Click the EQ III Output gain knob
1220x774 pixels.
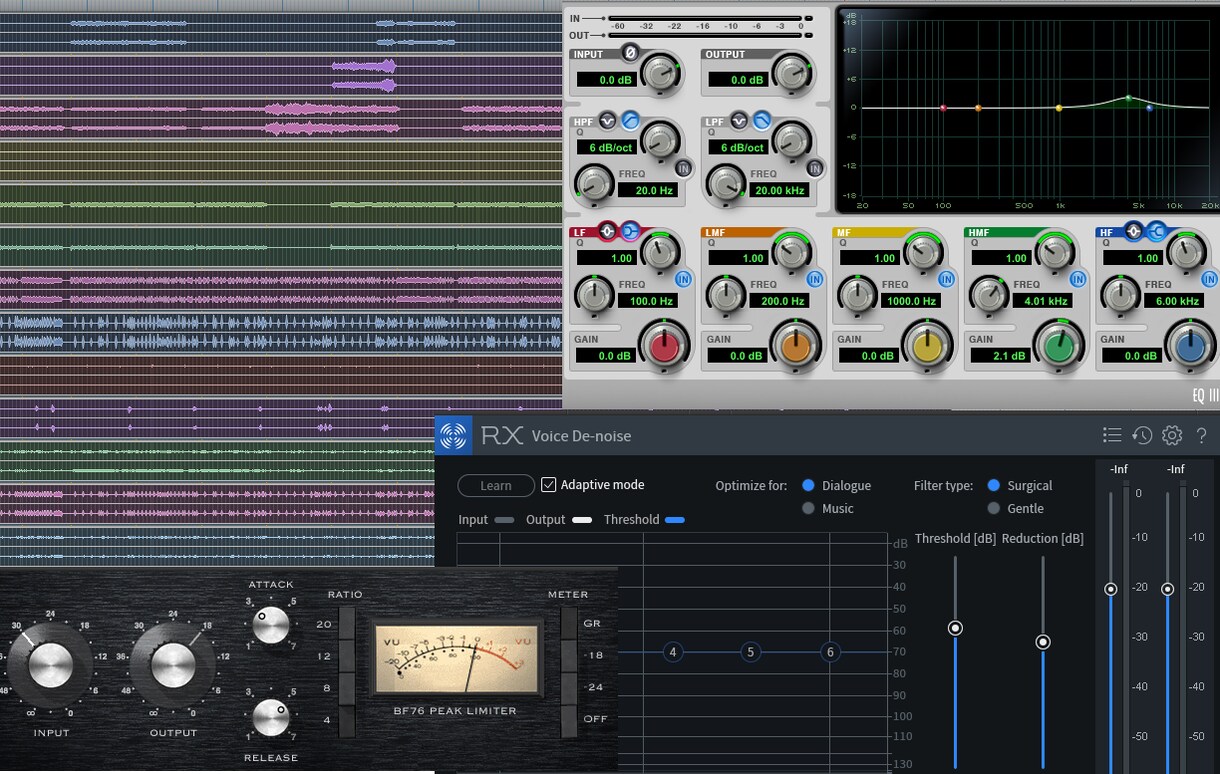click(x=792, y=73)
